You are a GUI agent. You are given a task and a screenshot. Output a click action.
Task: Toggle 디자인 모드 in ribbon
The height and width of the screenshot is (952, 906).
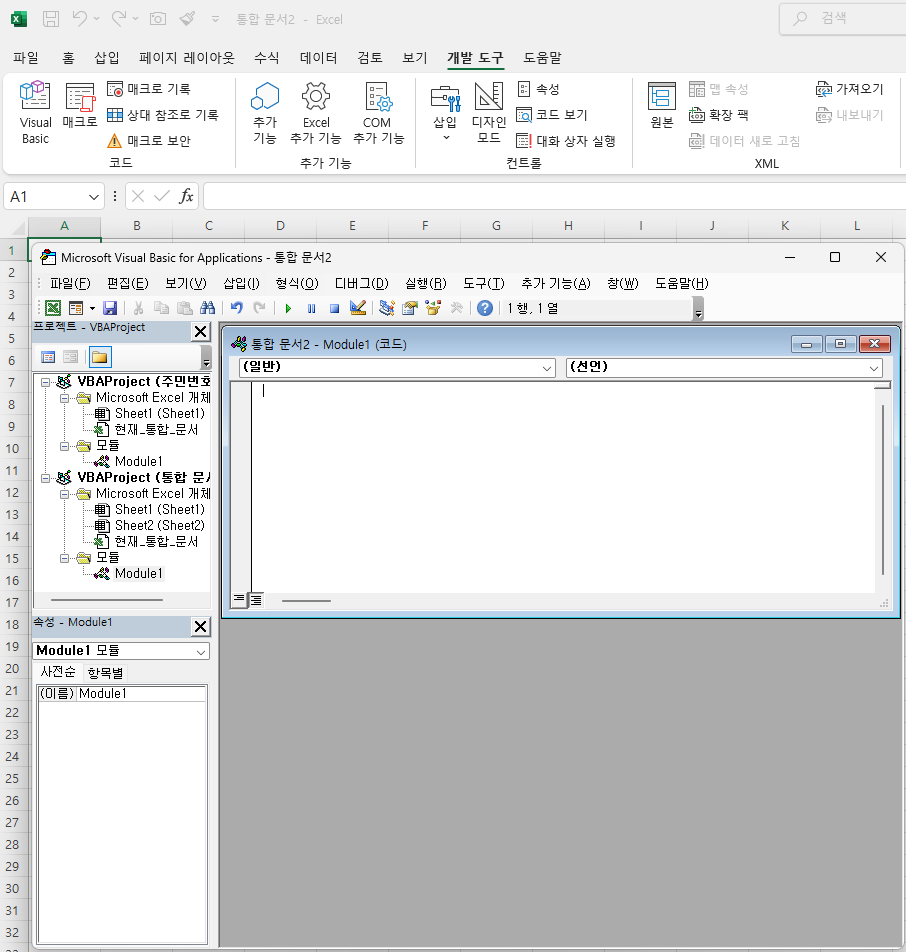[489, 113]
